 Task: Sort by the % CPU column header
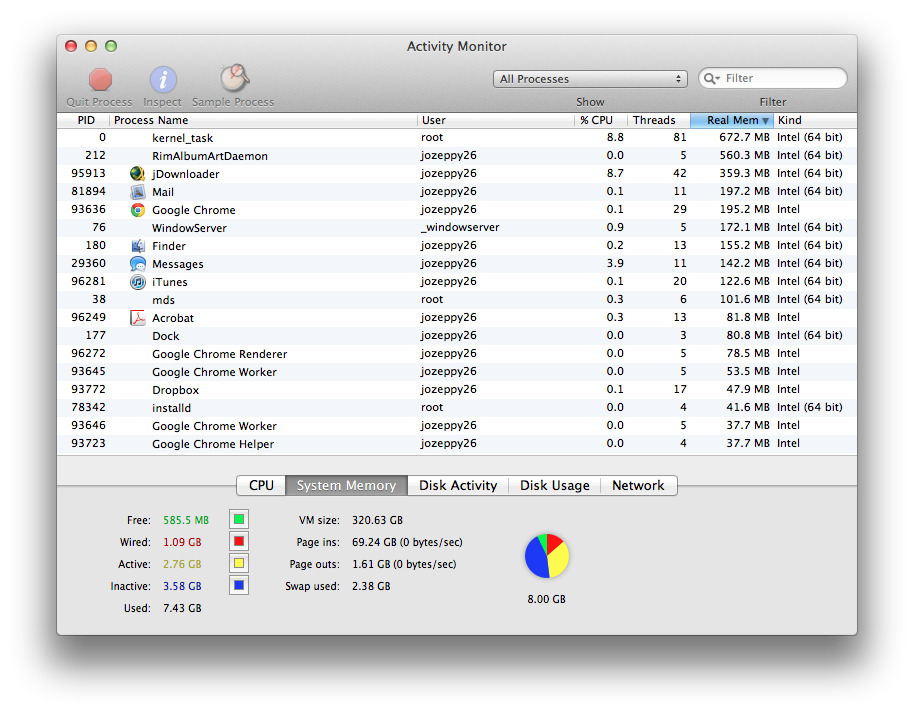point(600,120)
